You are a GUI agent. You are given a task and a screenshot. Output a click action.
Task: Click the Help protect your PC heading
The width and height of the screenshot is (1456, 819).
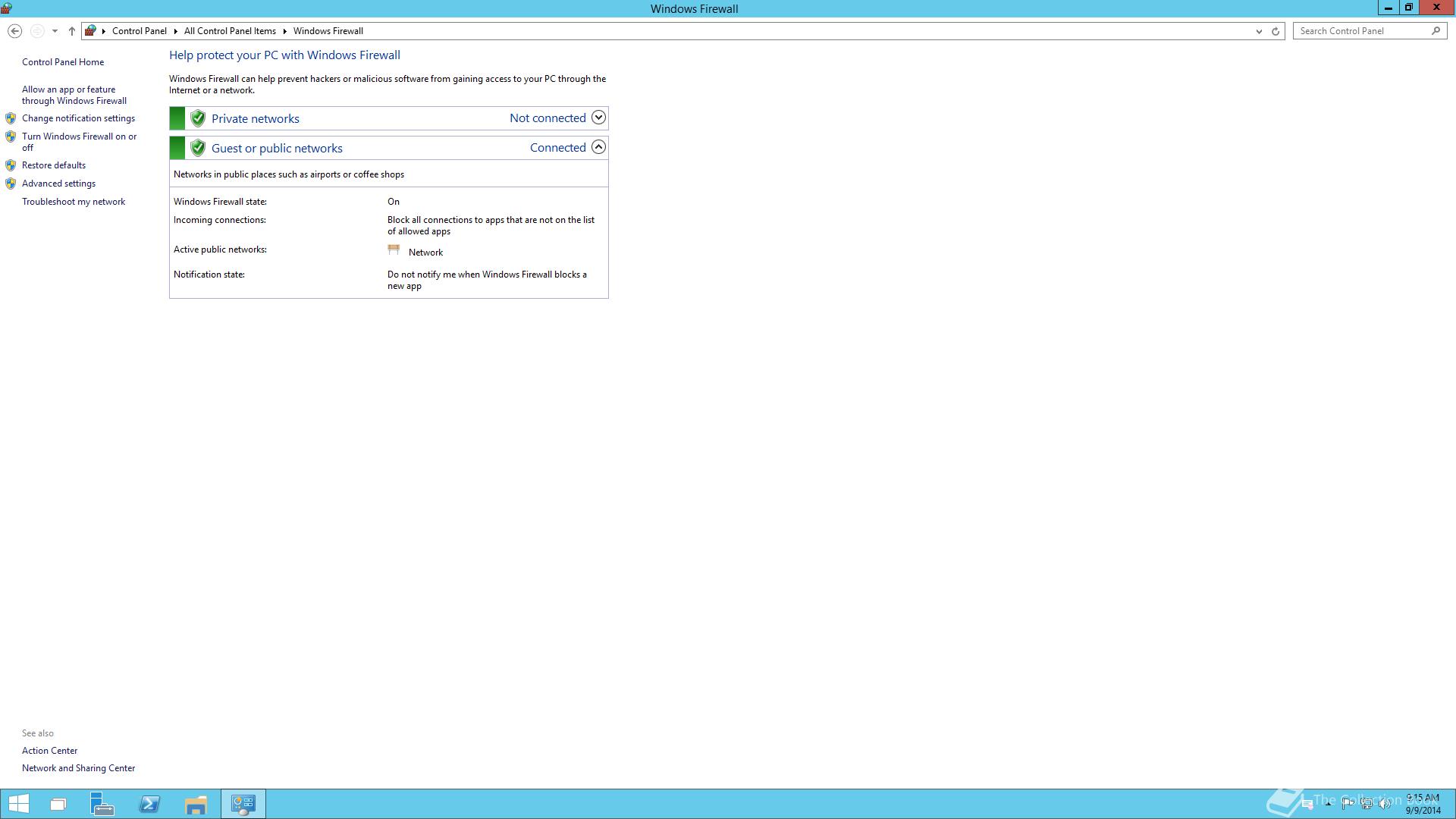(x=284, y=55)
